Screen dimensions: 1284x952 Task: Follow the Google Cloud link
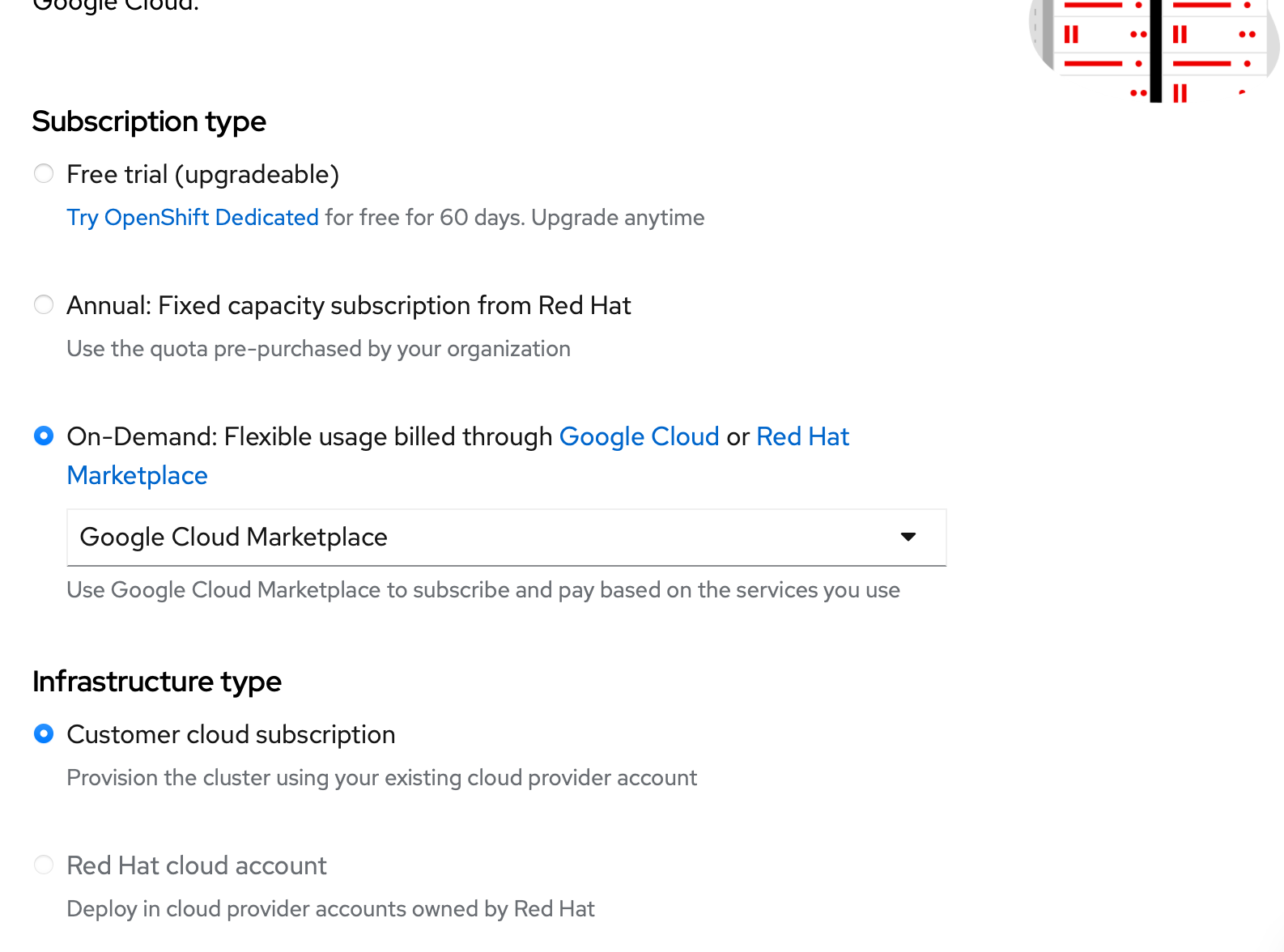coord(639,437)
